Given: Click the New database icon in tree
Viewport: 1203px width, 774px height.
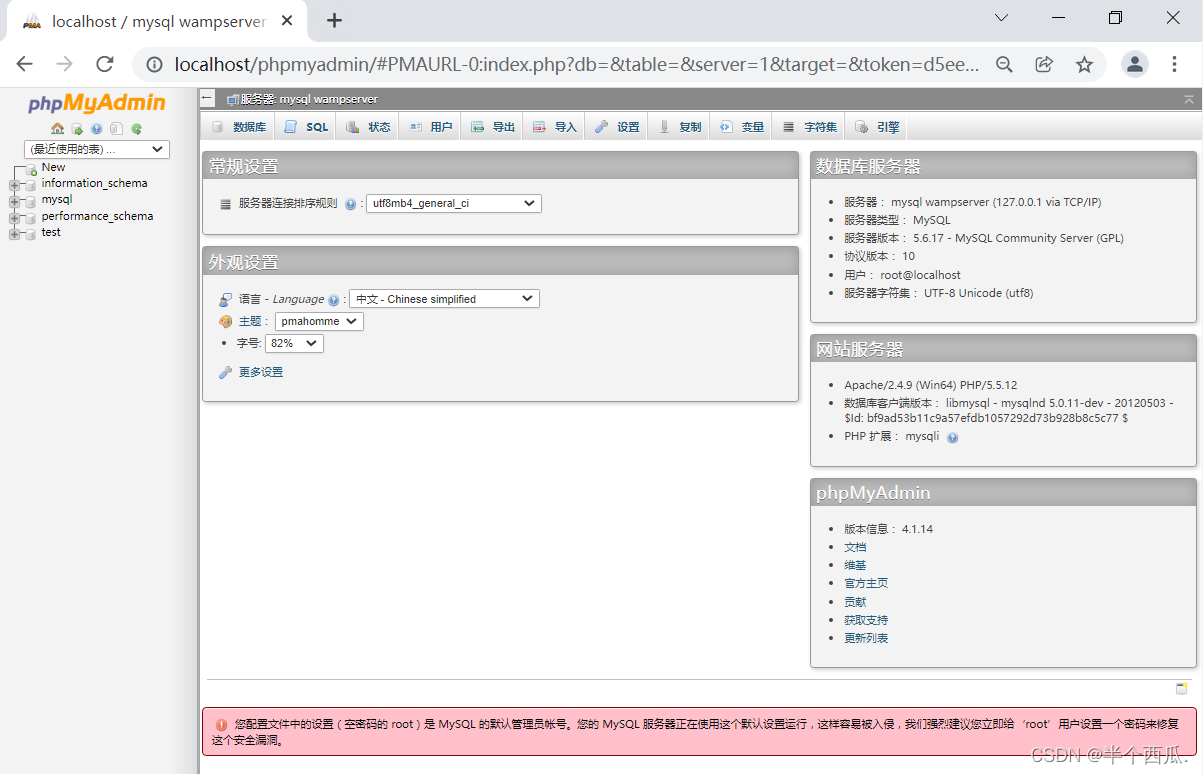Looking at the screenshot, I should (30, 169).
